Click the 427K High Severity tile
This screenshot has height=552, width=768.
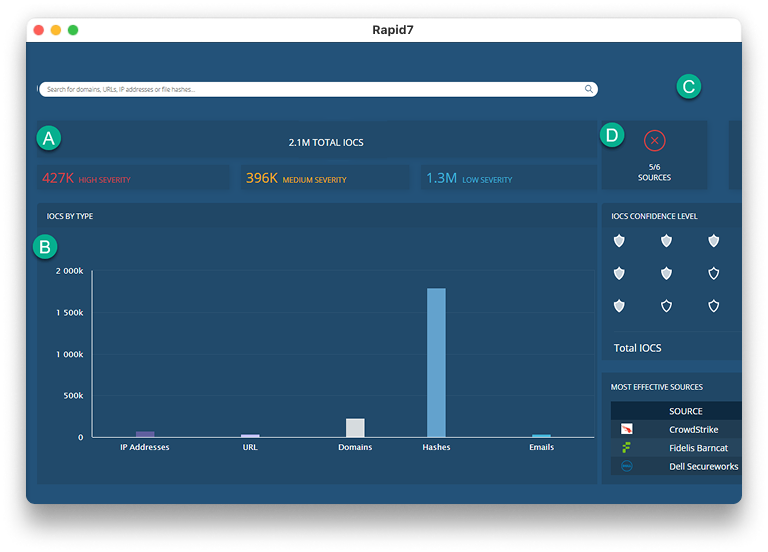tap(133, 178)
